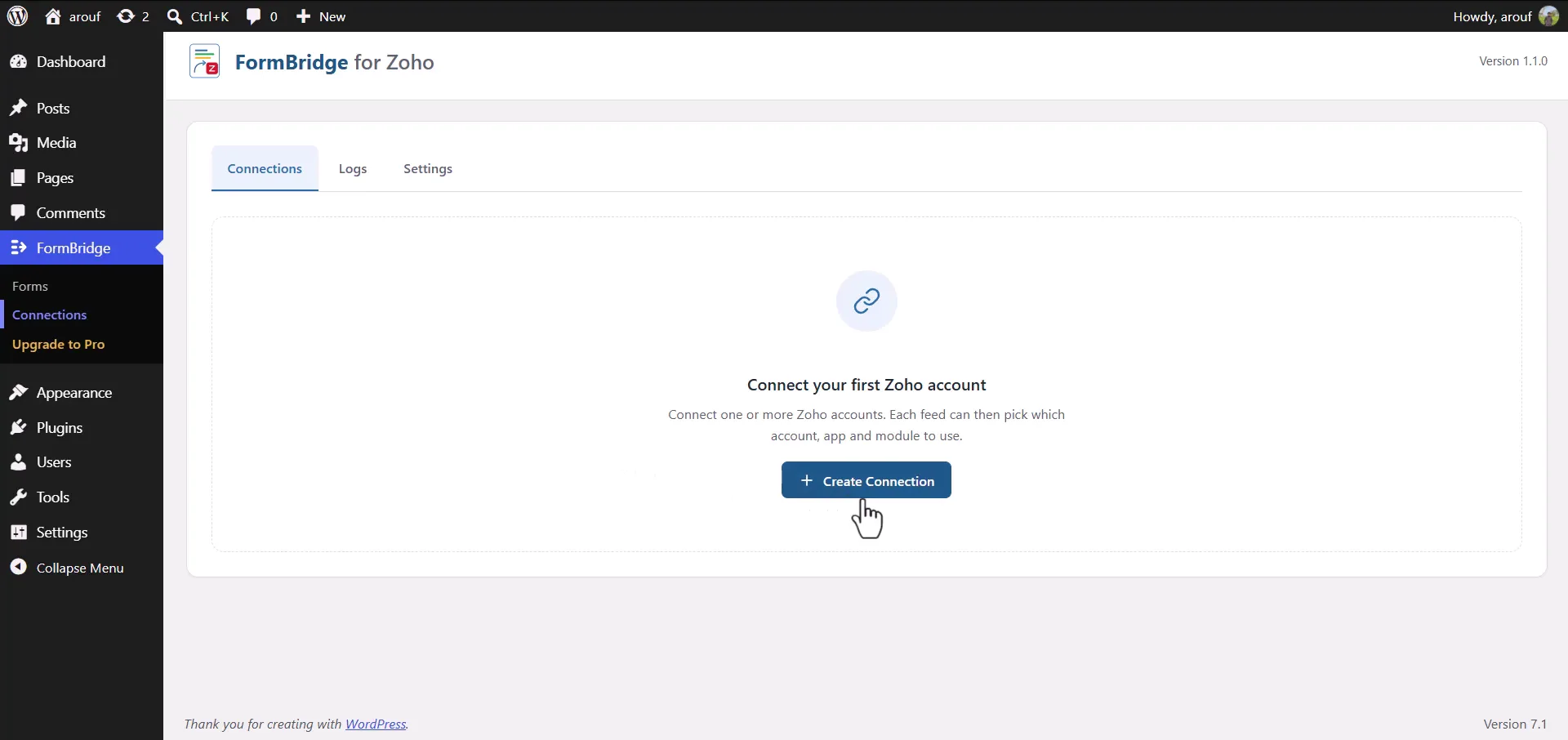Image resolution: width=1568 pixels, height=740 pixels.
Task: Open Upgrade to Pro submenu link
Action: [59, 344]
